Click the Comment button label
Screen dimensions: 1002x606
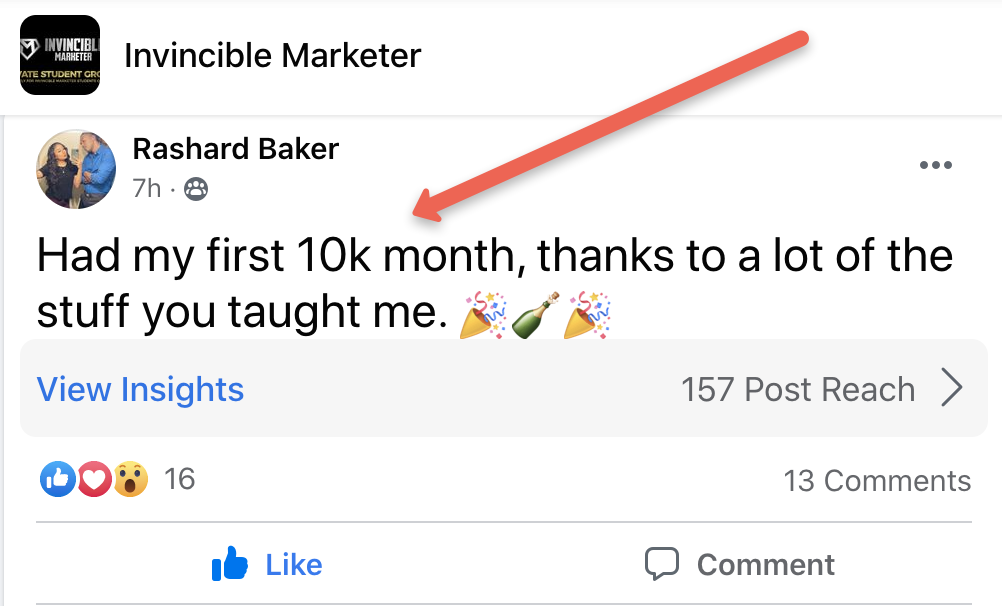[x=766, y=565]
